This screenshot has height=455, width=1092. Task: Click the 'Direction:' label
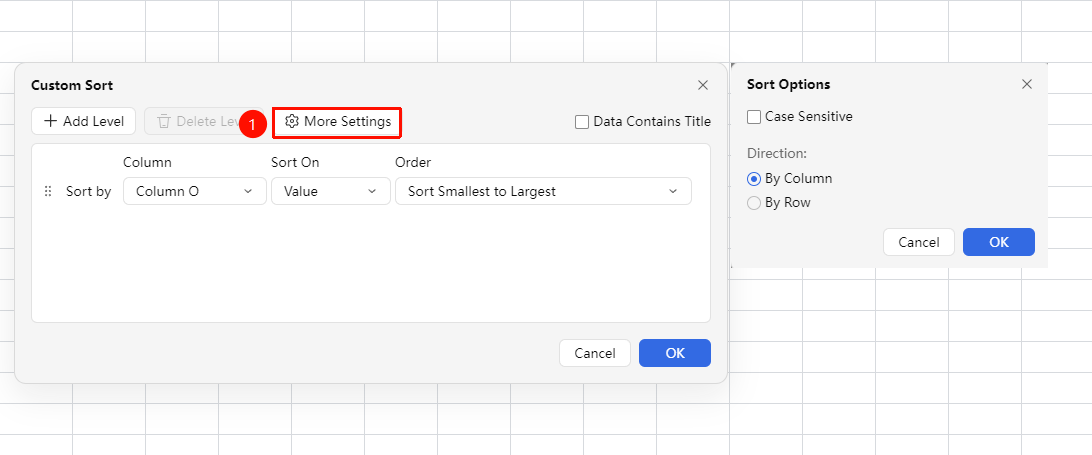tap(777, 153)
